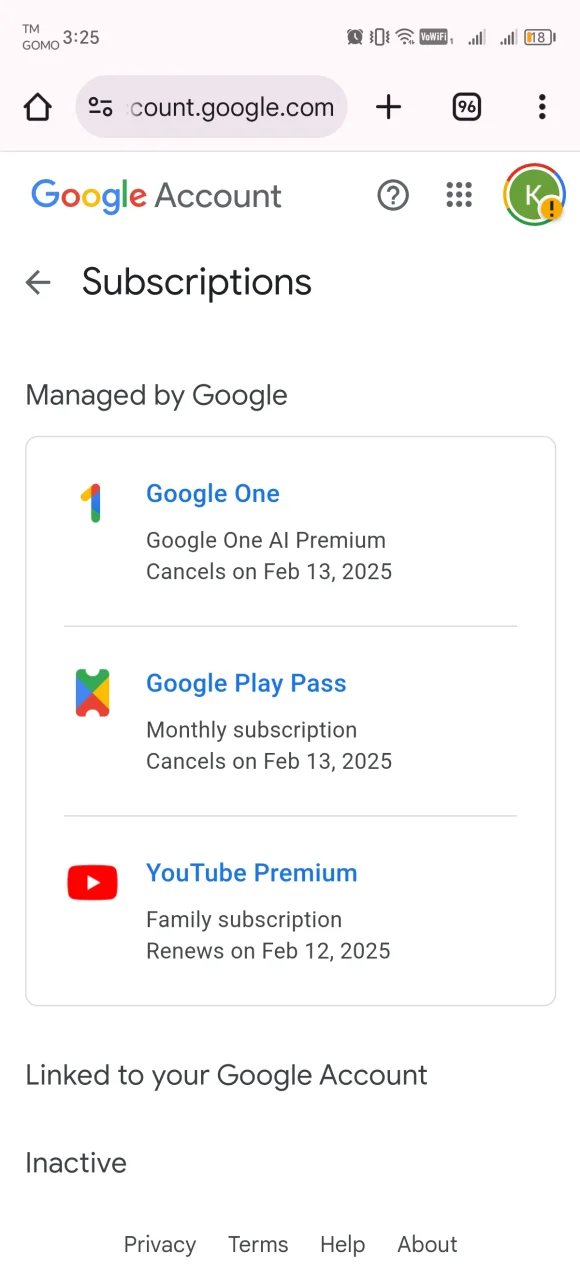Image resolution: width=580 pixels, height=1280 pixels.
Task: Open the About footer link
Action: click(427, 1245)
